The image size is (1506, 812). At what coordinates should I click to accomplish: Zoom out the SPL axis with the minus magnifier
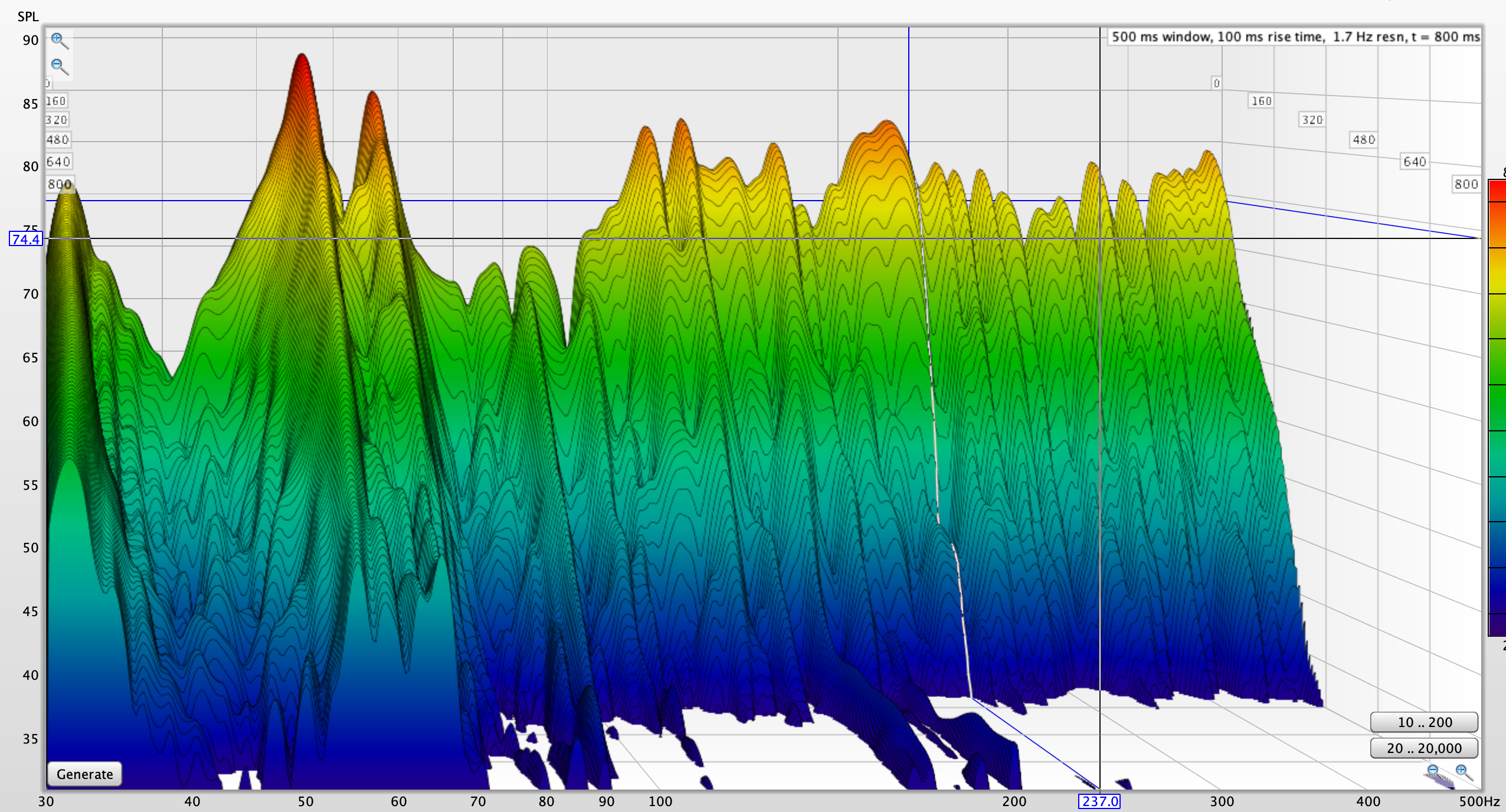coord(59,66)
